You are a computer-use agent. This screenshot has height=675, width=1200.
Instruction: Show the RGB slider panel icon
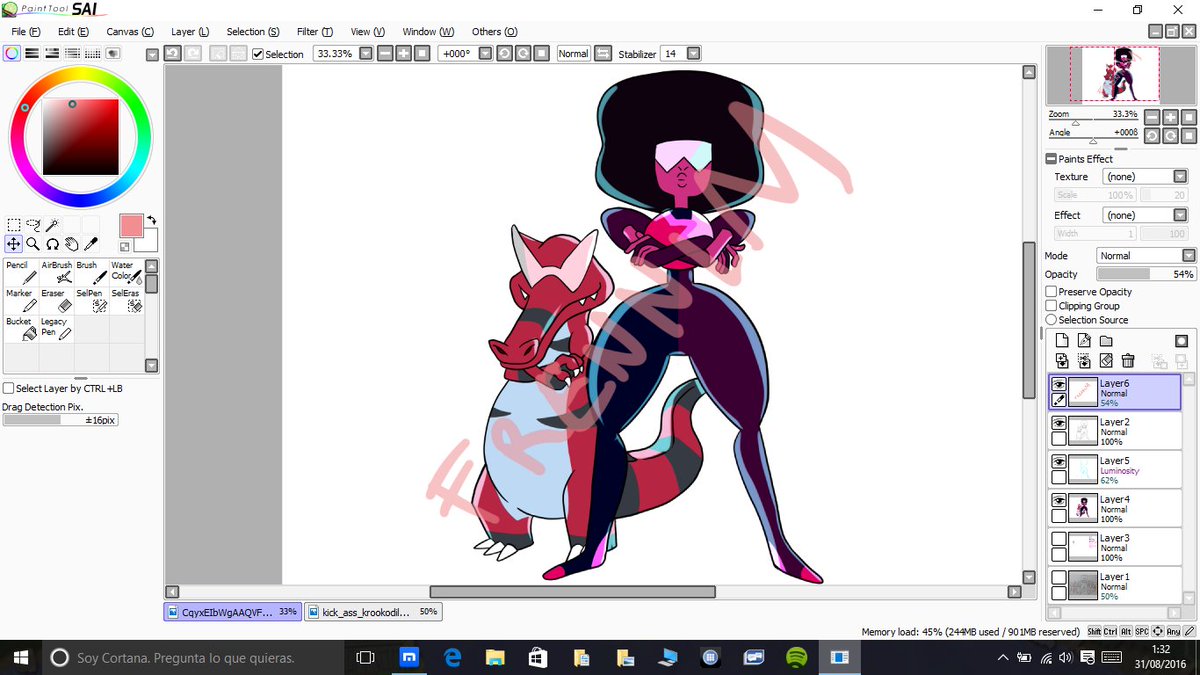(32, 53)
